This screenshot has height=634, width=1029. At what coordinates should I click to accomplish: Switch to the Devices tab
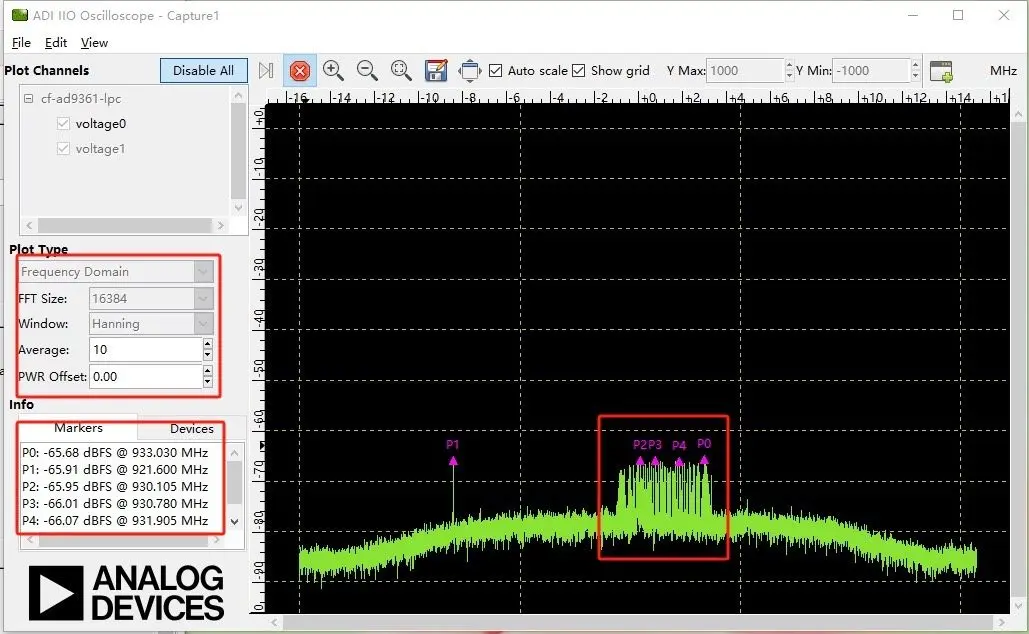click(x=191, y=429)
